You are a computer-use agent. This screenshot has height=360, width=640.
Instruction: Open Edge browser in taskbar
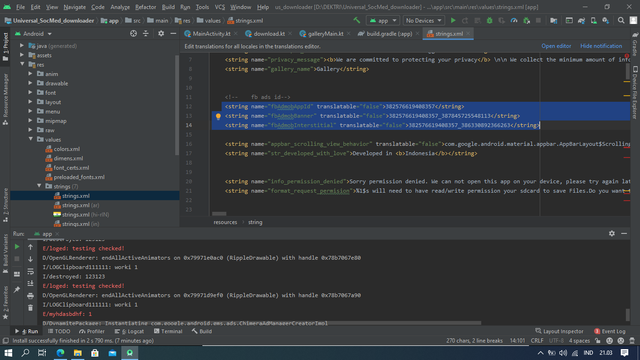(60, 353)
